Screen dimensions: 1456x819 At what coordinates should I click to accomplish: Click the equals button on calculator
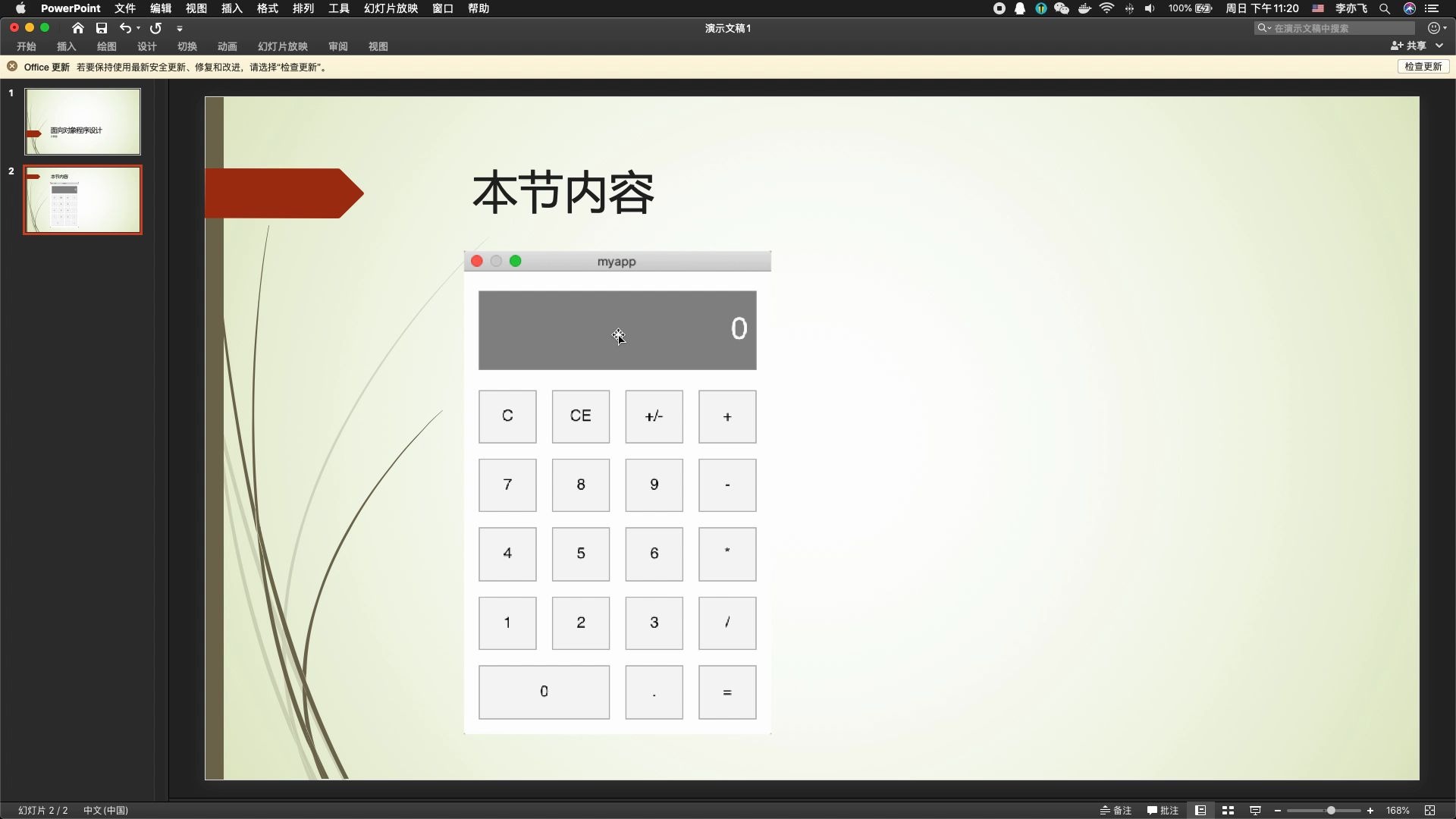(x=727, y=691)
